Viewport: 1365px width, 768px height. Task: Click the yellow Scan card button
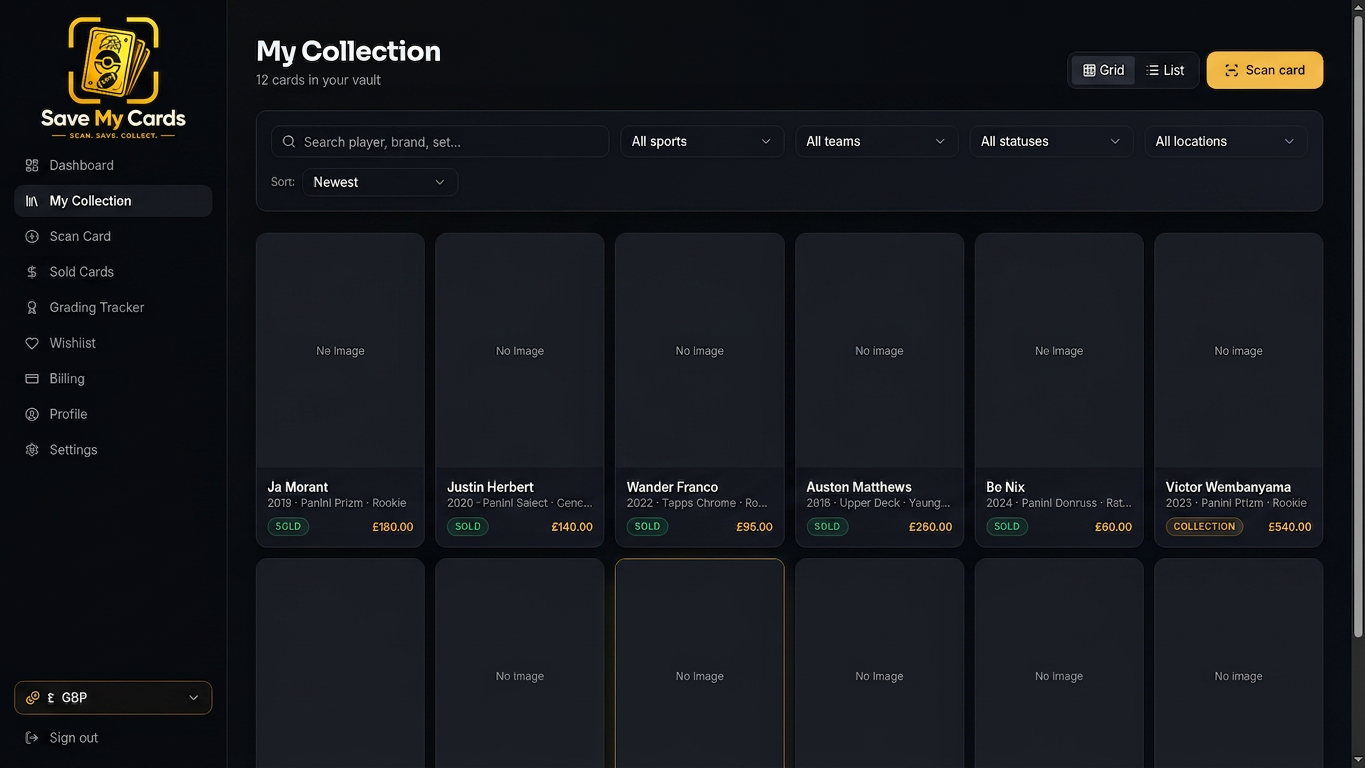(x=1265, y=70)
